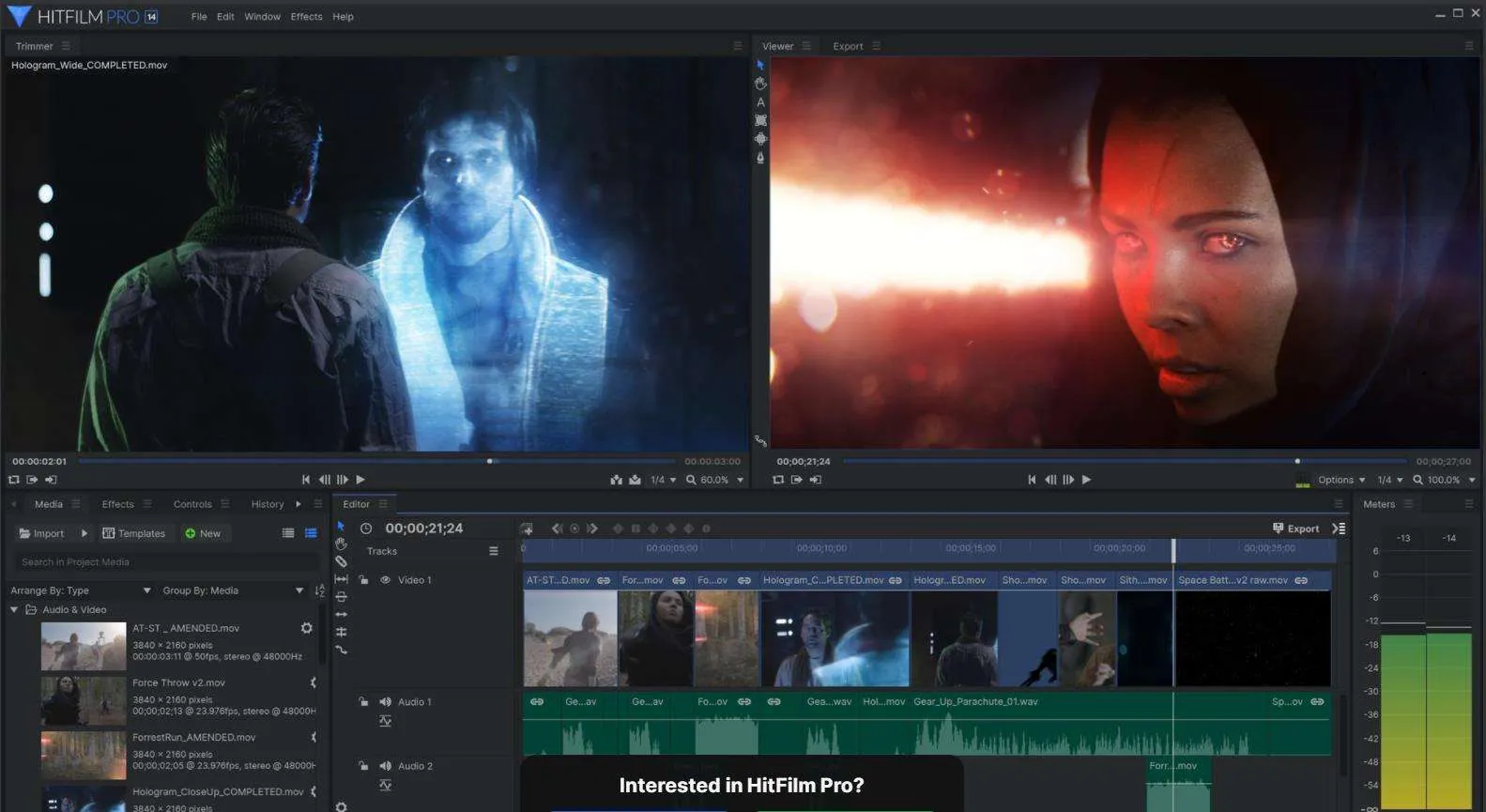This screenshot has height=812, width=1486.
Task: Open Viewer zoom 100.0% dropdown
Action: [x=1445, y=480]
